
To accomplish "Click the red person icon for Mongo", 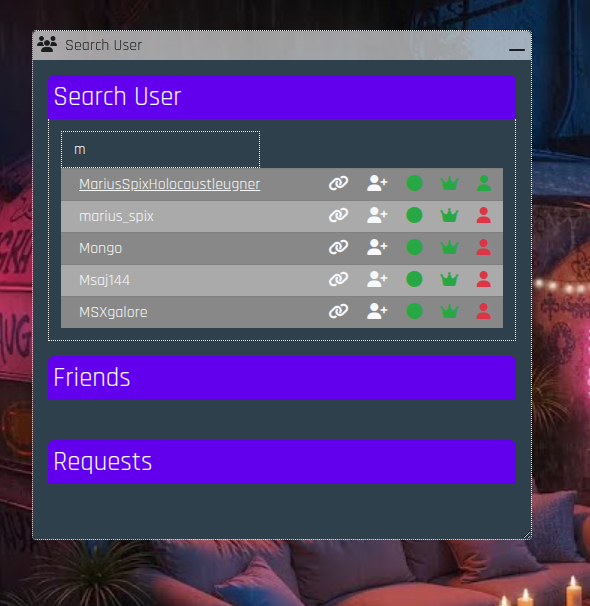I will pyautogui.click(x=484, y=247).
